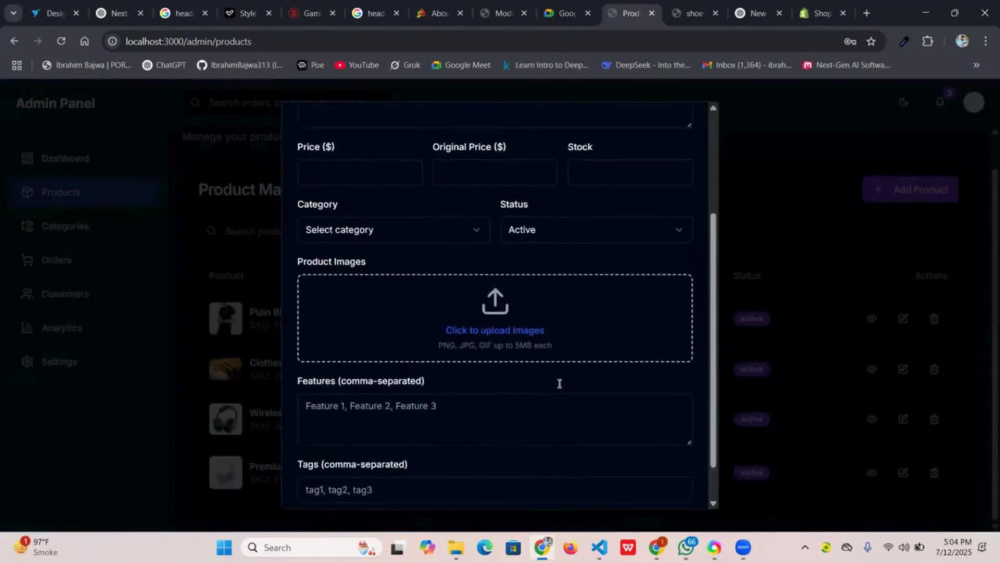Click the Tags comma-separated input field
Screen dimensions: 1000x563
click(495, 490)
